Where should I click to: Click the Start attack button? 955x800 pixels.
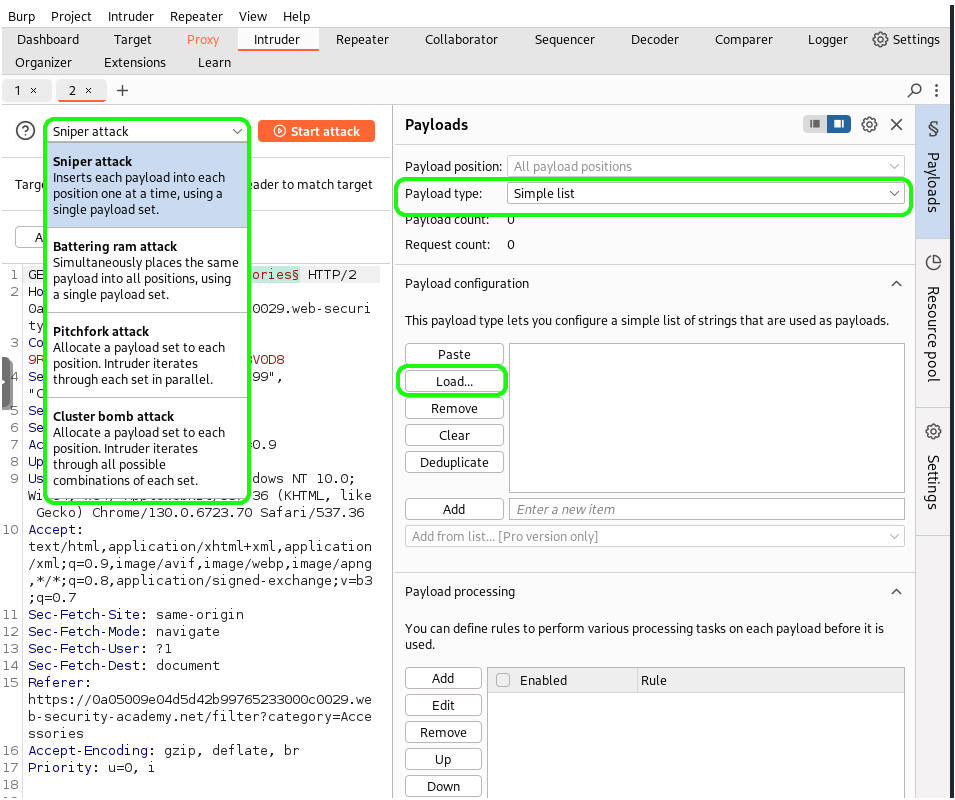pyautogui.click(x=316, y=132)
